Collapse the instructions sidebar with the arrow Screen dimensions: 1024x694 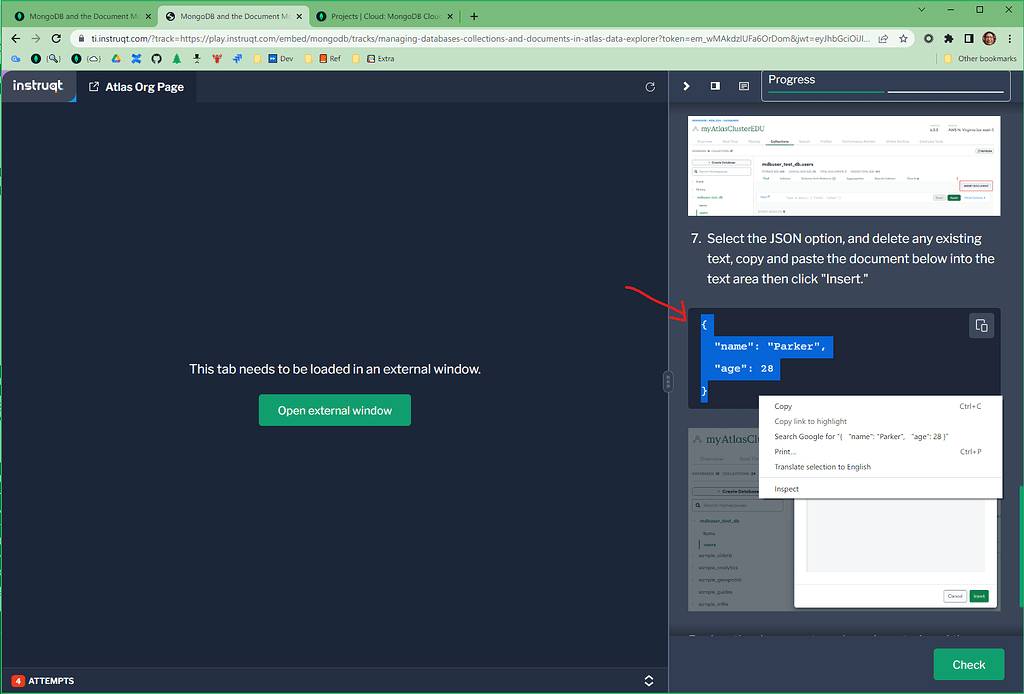(x=686, y=87)
